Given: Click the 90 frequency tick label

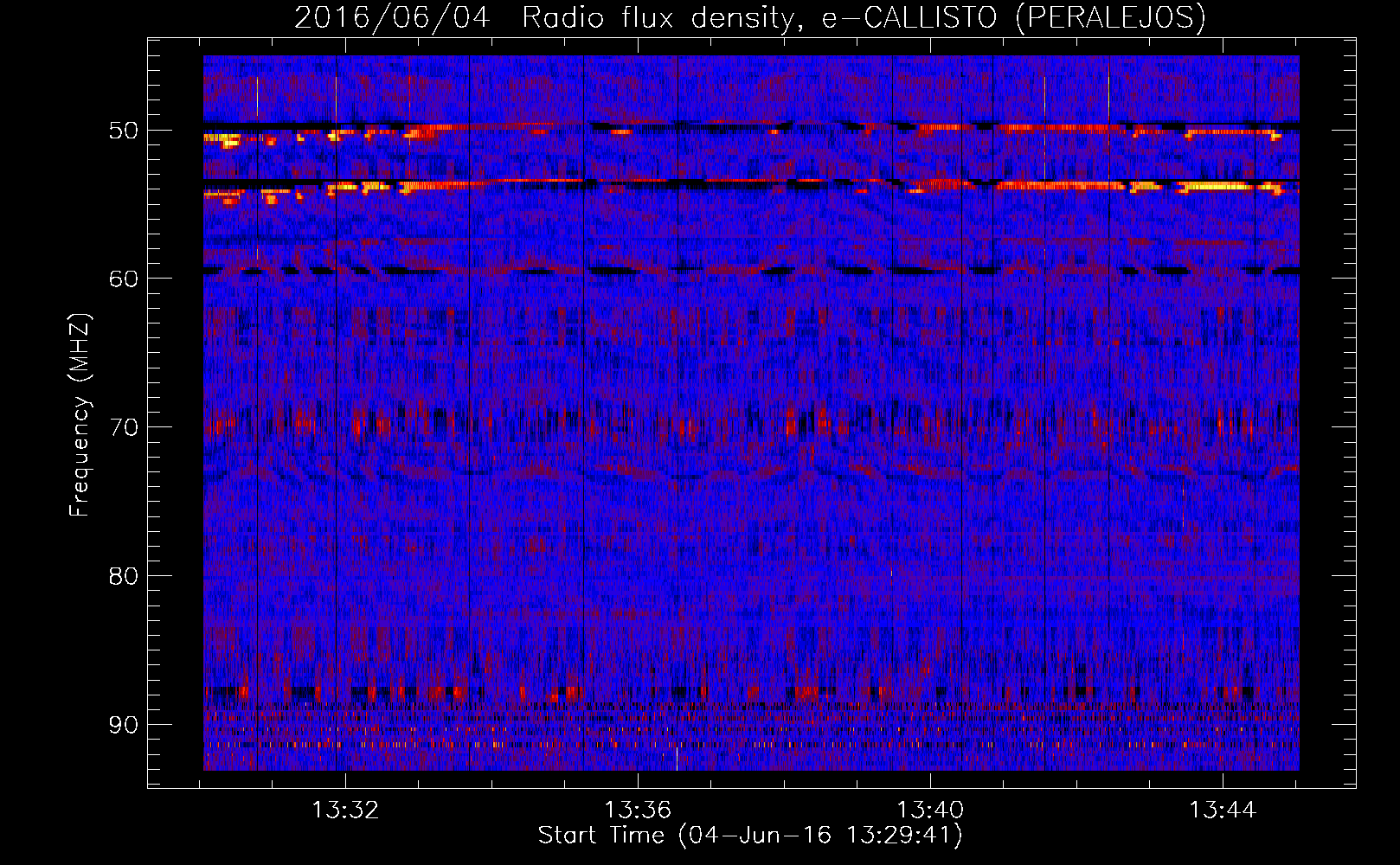Looking at the screenshot, I should click(x=124, y=724).
